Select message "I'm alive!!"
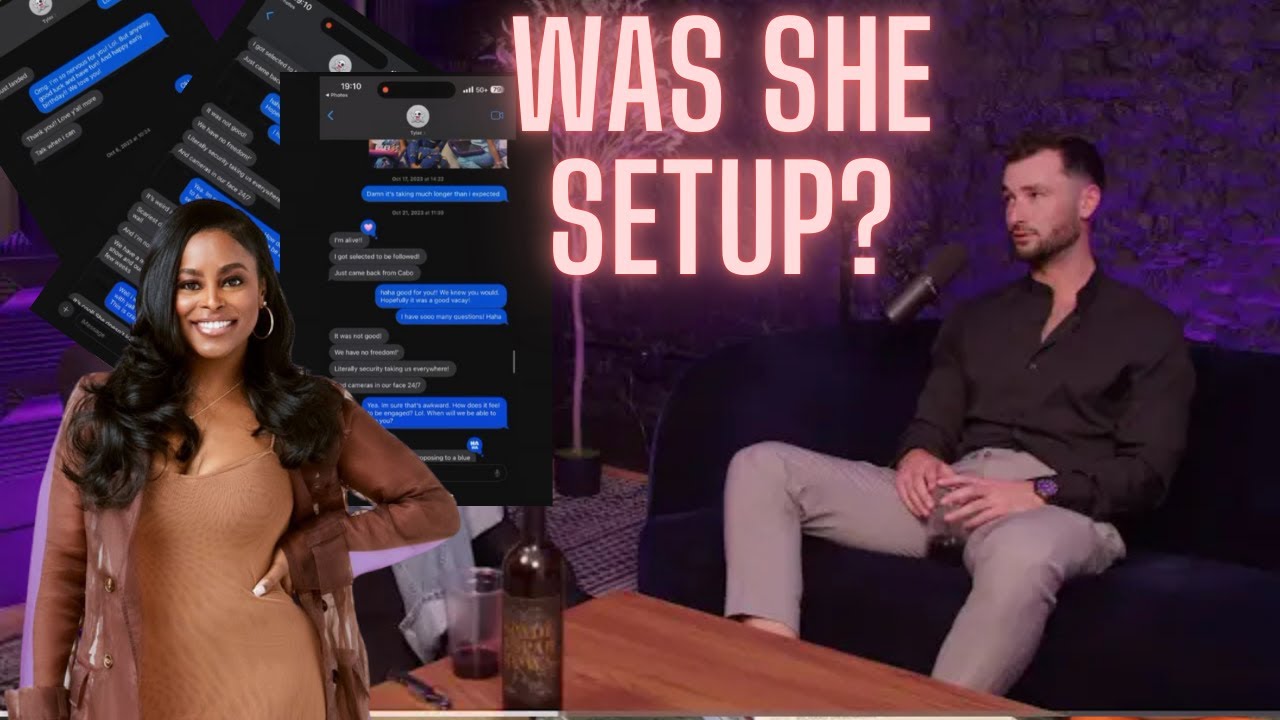Image resolution: width=1280 pixels, height=720 pixels. point(348,240)
